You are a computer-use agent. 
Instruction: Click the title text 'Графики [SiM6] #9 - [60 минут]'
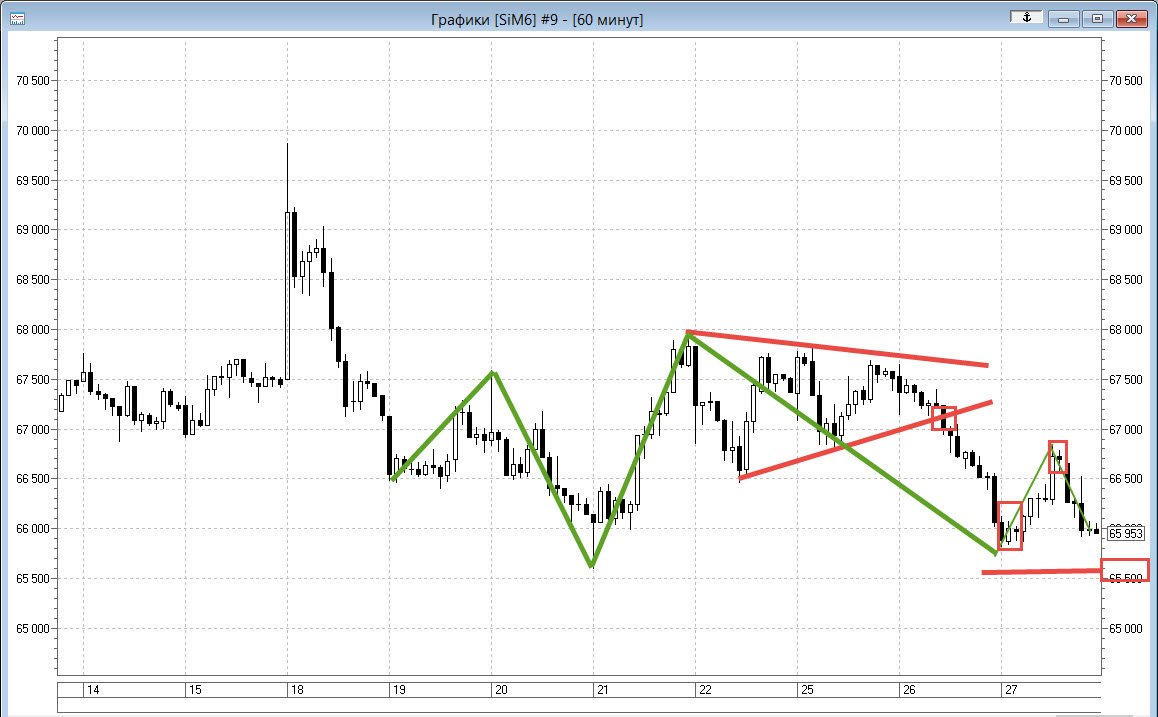[x=537, y=20]
